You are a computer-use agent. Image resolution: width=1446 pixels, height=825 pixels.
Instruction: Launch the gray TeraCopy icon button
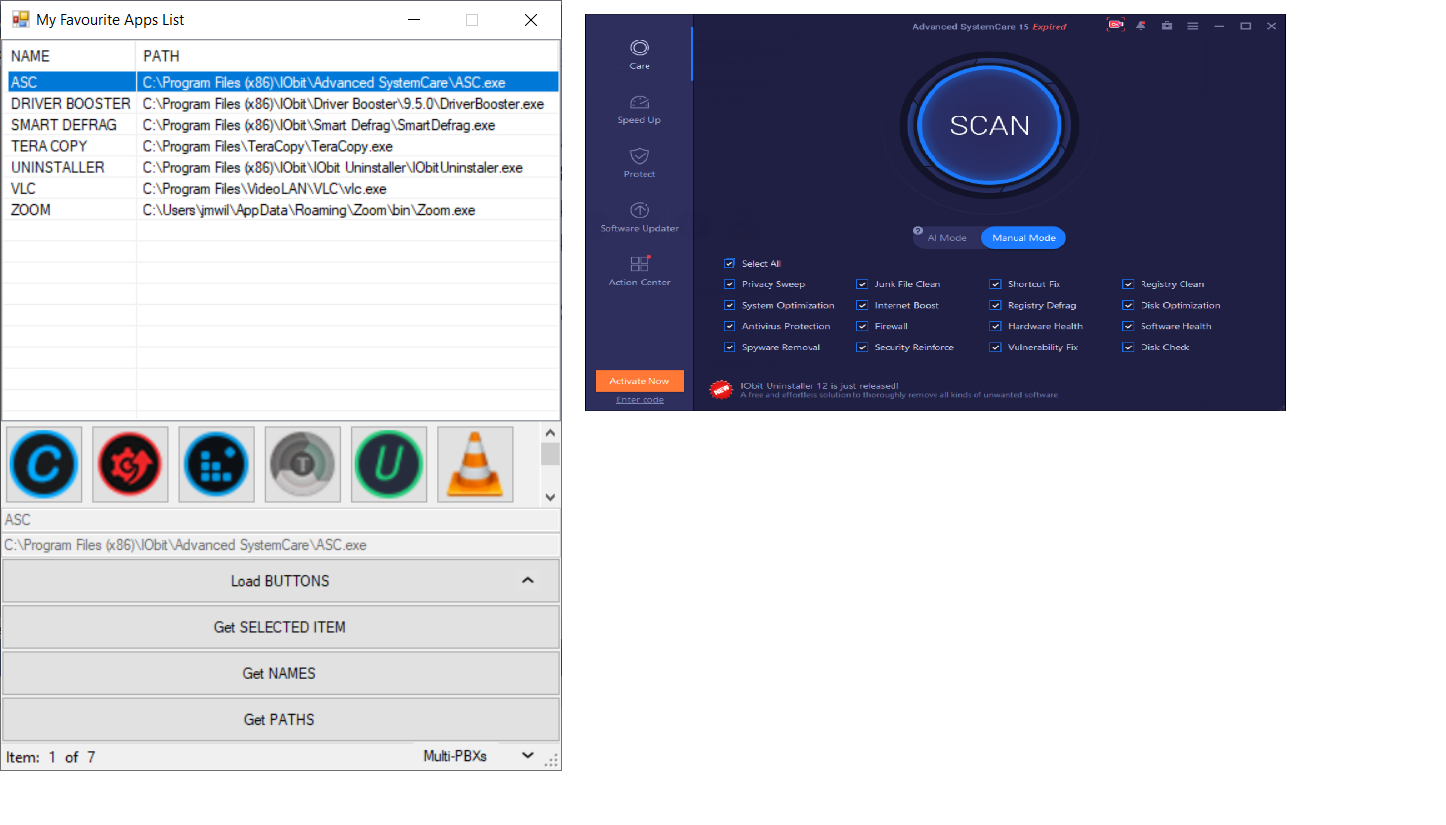(x=302, y=464)
